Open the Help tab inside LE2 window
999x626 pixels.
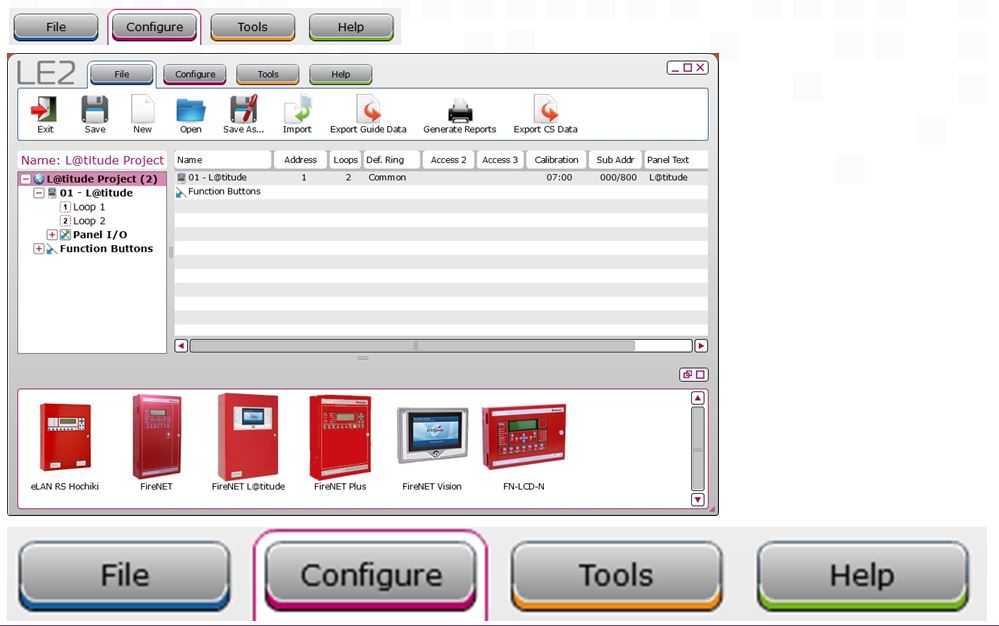(x=340, y=74)
